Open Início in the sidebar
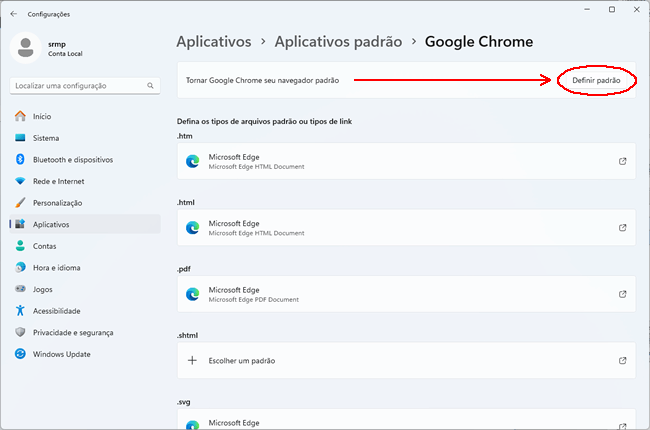 [x=85, y=117]
